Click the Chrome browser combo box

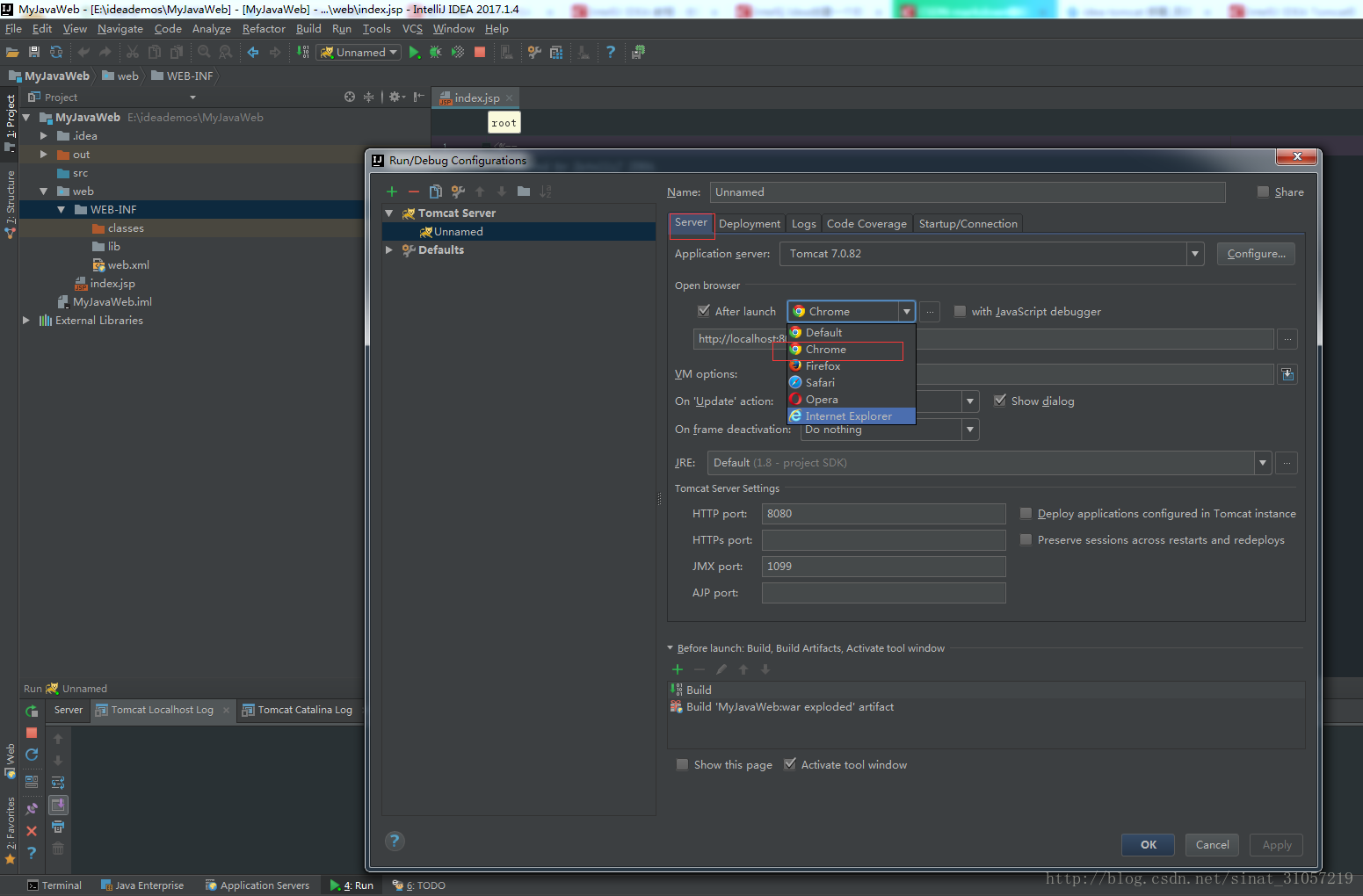click(851, 311)
